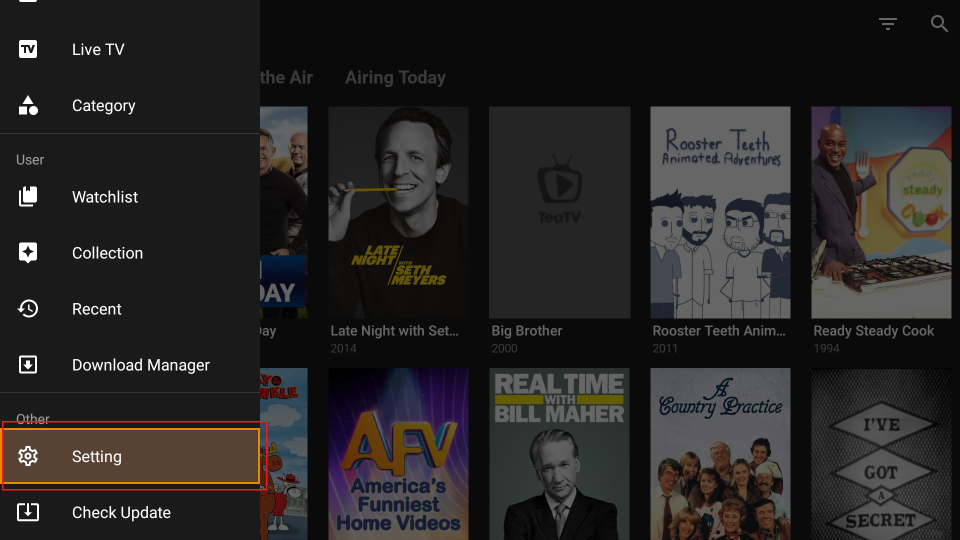Click the Collection star icon
The width and height of the screenshot is (960, 540).
[x=28, y=252]
